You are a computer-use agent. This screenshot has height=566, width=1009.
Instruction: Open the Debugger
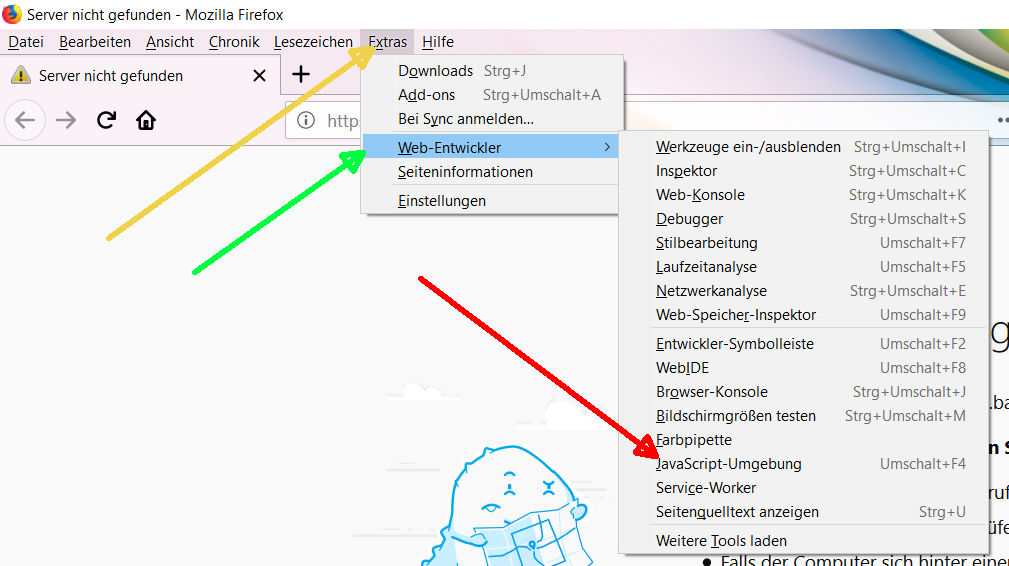804,219
